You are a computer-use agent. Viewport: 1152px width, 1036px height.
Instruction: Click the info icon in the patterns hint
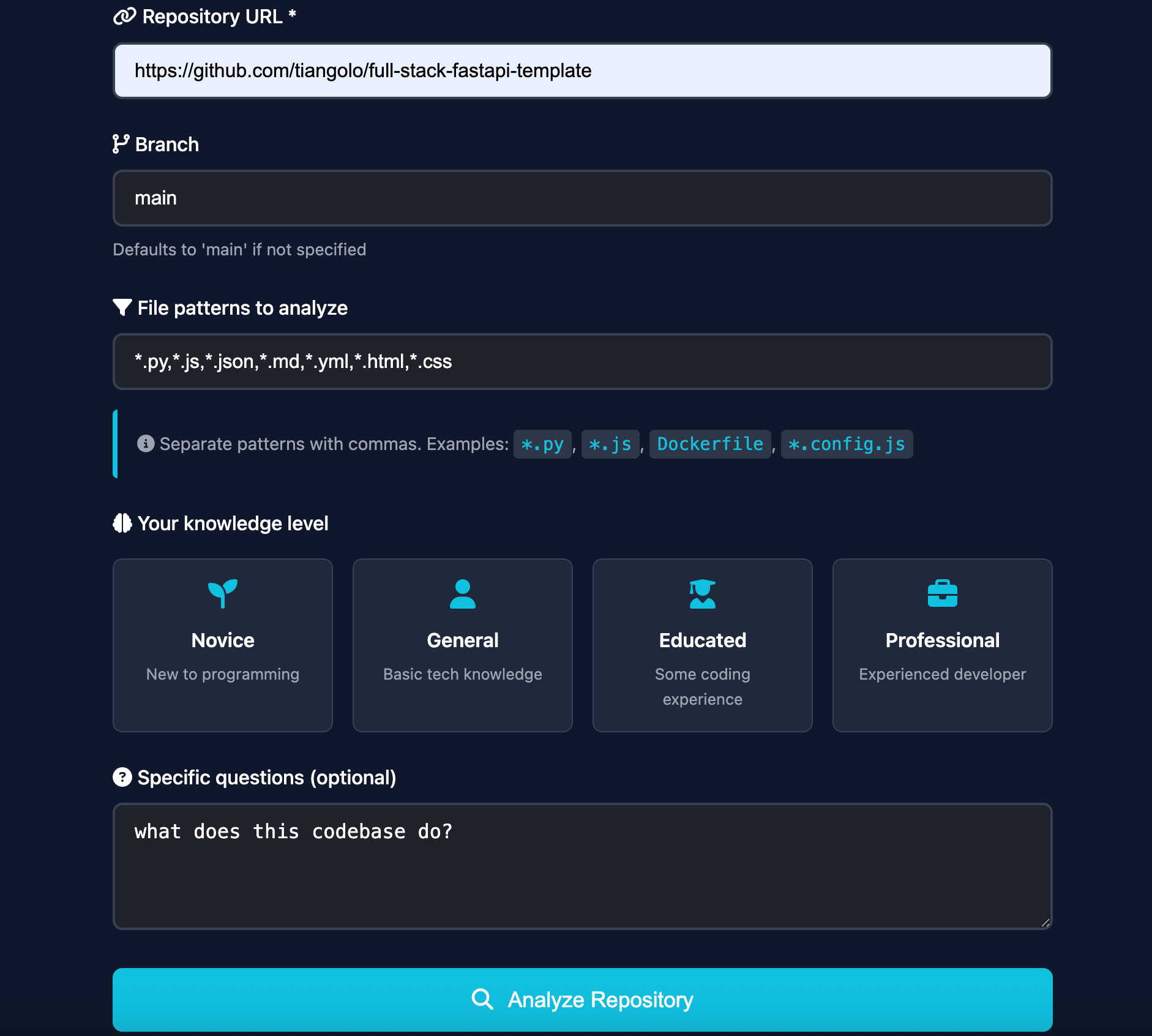(x=145, y=444)
